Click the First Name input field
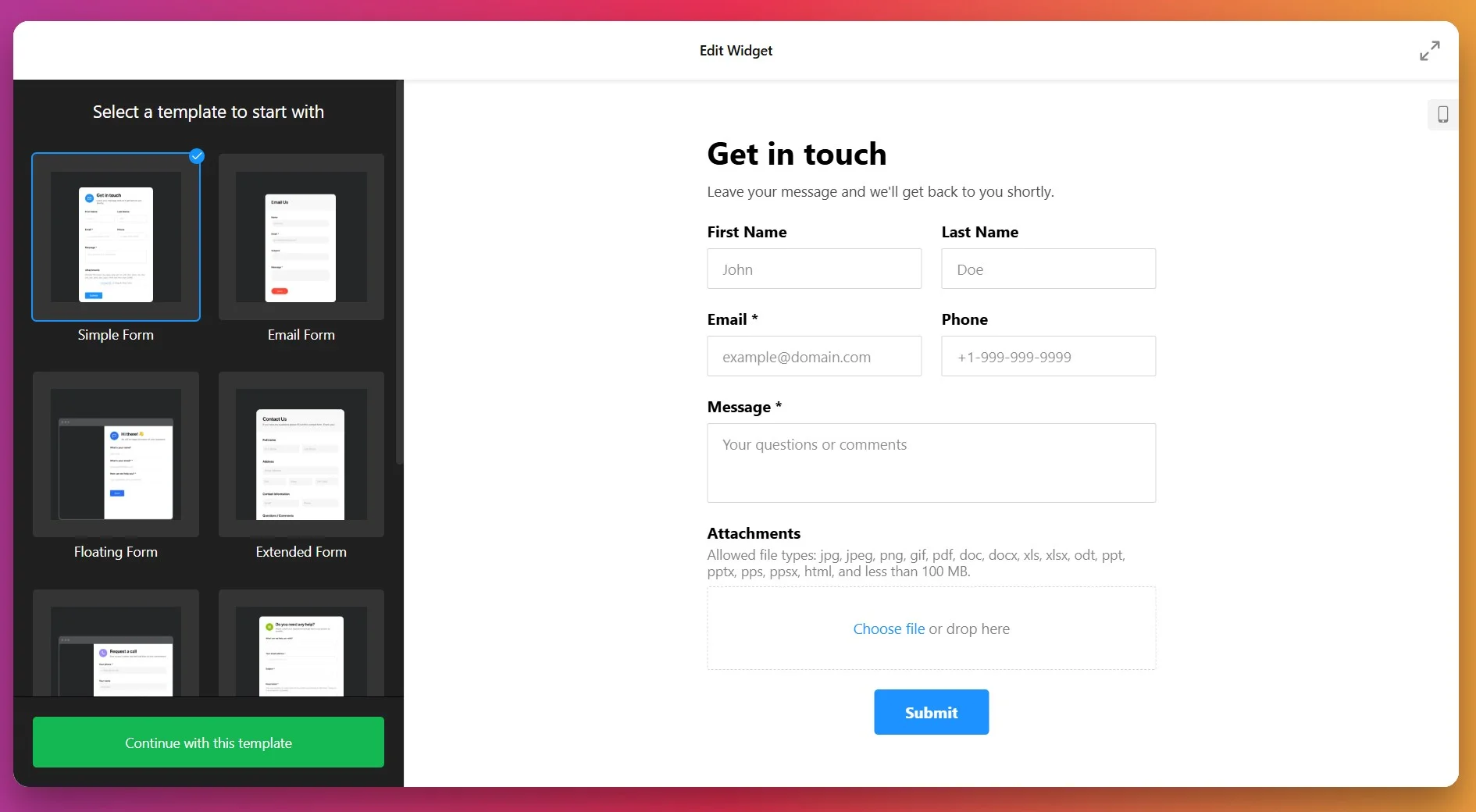1476x812 pixels. [x=814, y=269]
